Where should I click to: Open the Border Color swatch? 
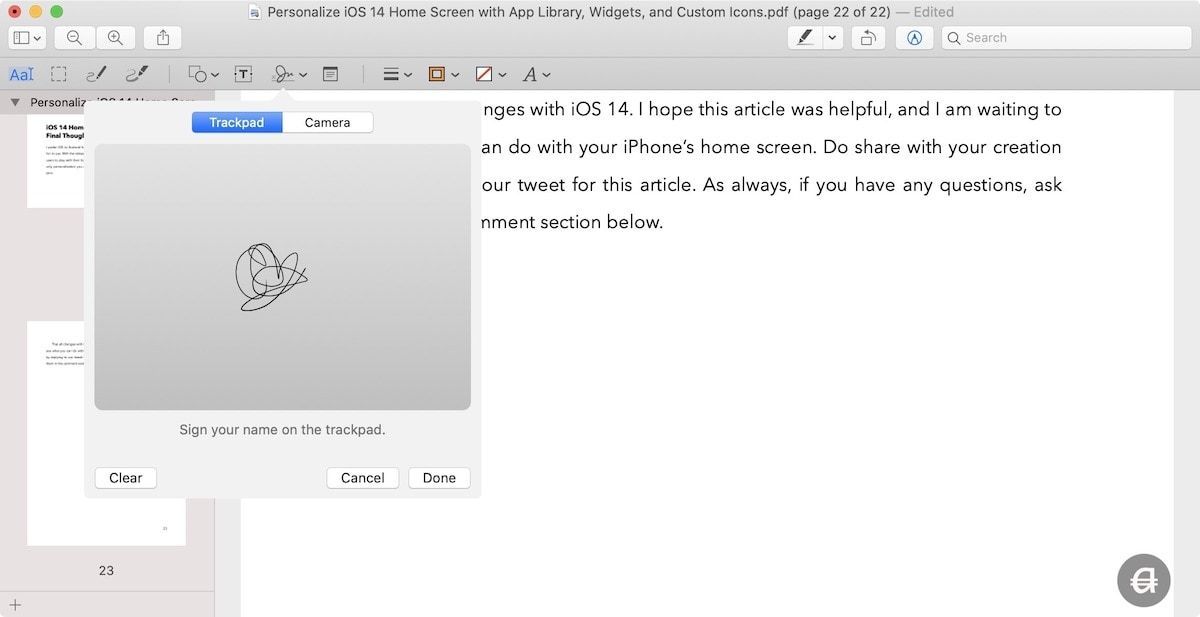442,74
